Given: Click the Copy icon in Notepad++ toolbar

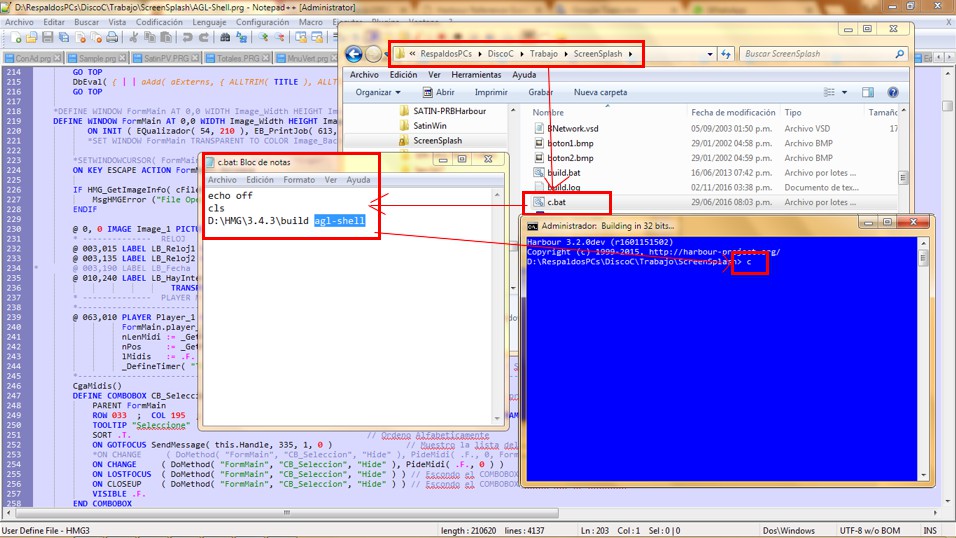Looking at the screenshot, I should pyautogui.click(x=149, y=38).
